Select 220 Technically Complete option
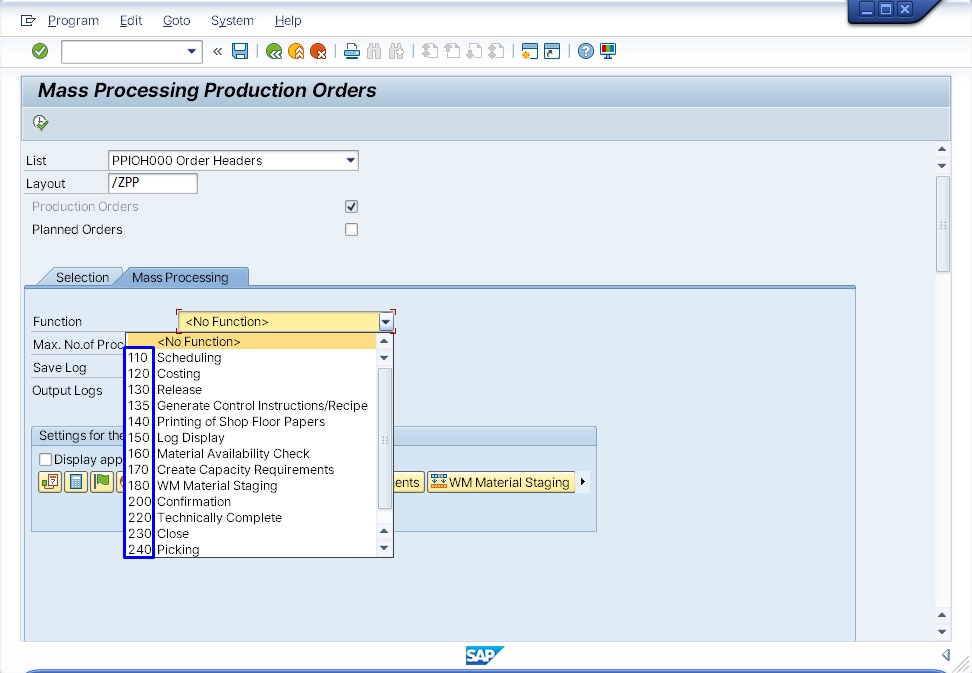This screenshot has width=972, height=673. tap(251, 517)
